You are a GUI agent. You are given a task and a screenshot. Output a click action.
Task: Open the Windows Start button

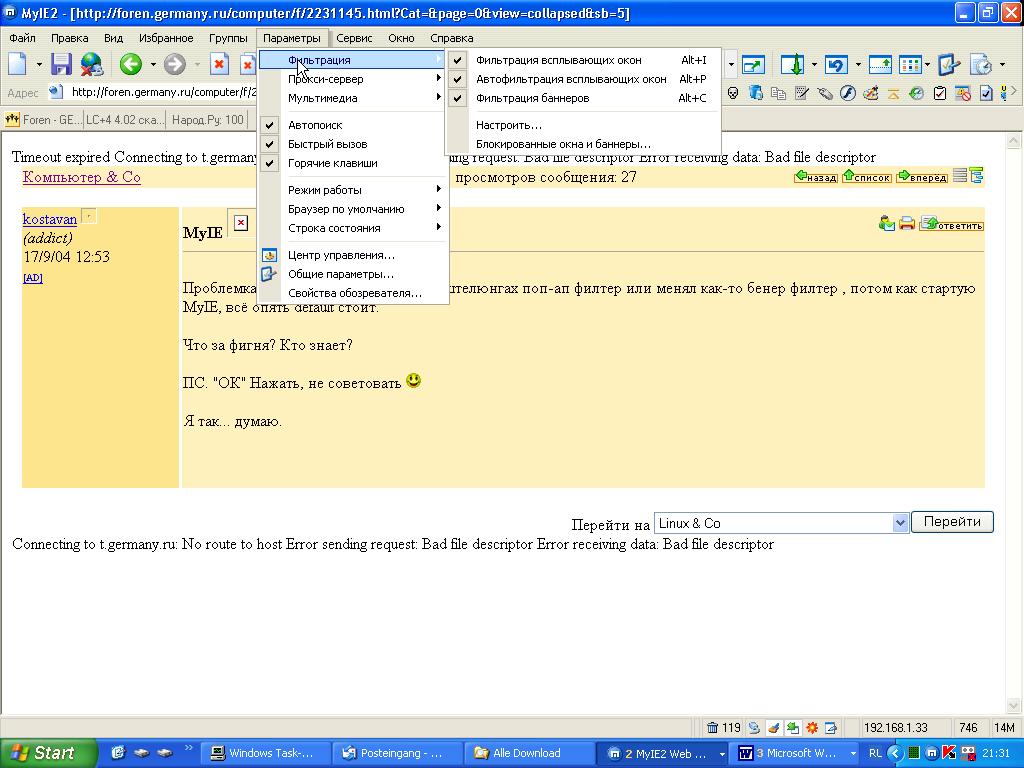[x=48, y=753]
